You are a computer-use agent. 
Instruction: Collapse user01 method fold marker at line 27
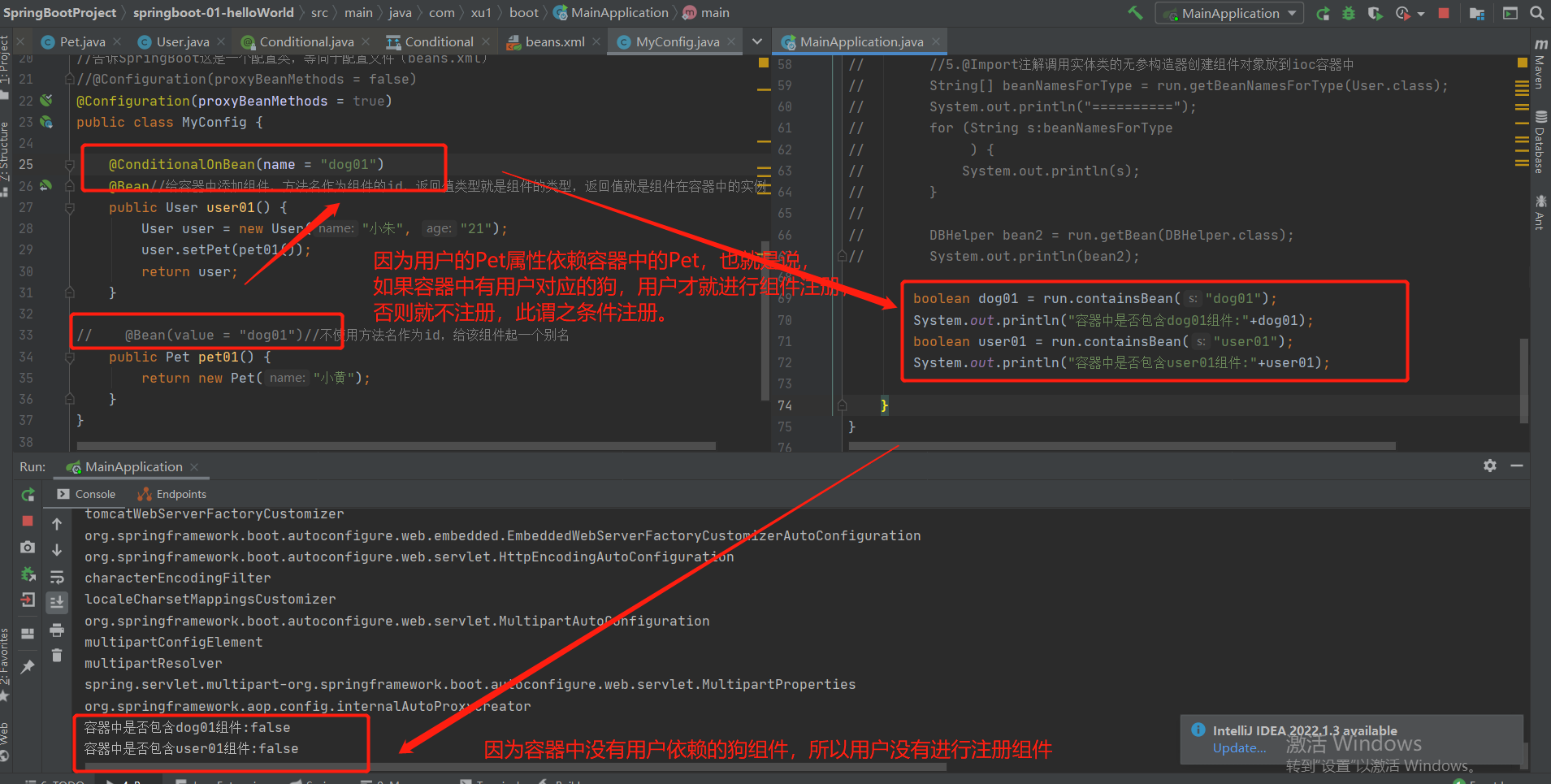point(70,208)
